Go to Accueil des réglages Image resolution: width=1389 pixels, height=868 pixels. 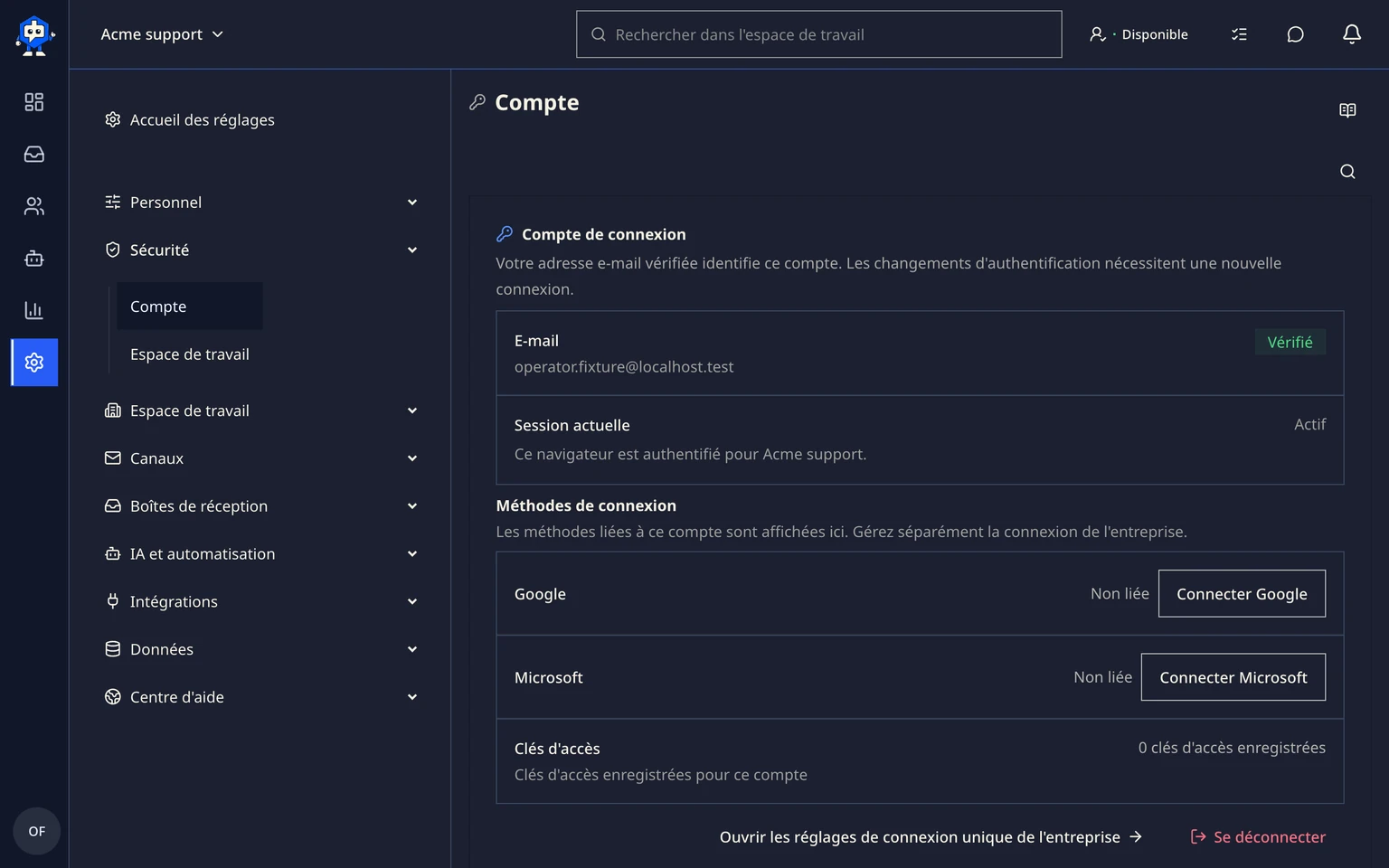(x=190, y=120)
